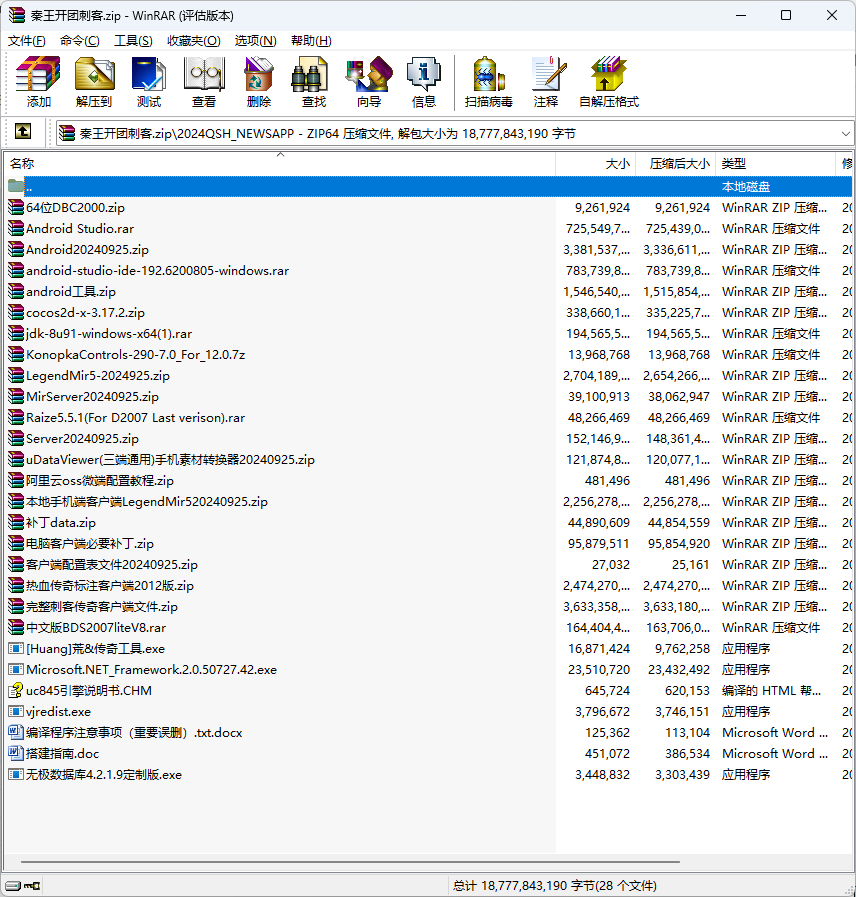Go up one folder level button
The height and width of the screenshot is (897, 856).
pos(23,132)
